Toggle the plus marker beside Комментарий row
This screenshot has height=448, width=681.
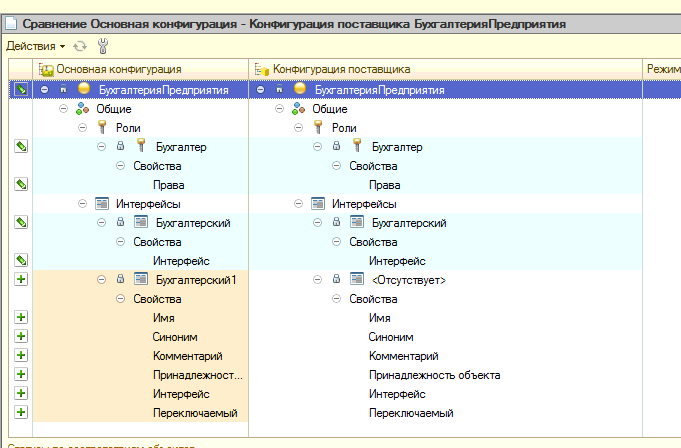(21, 356)
